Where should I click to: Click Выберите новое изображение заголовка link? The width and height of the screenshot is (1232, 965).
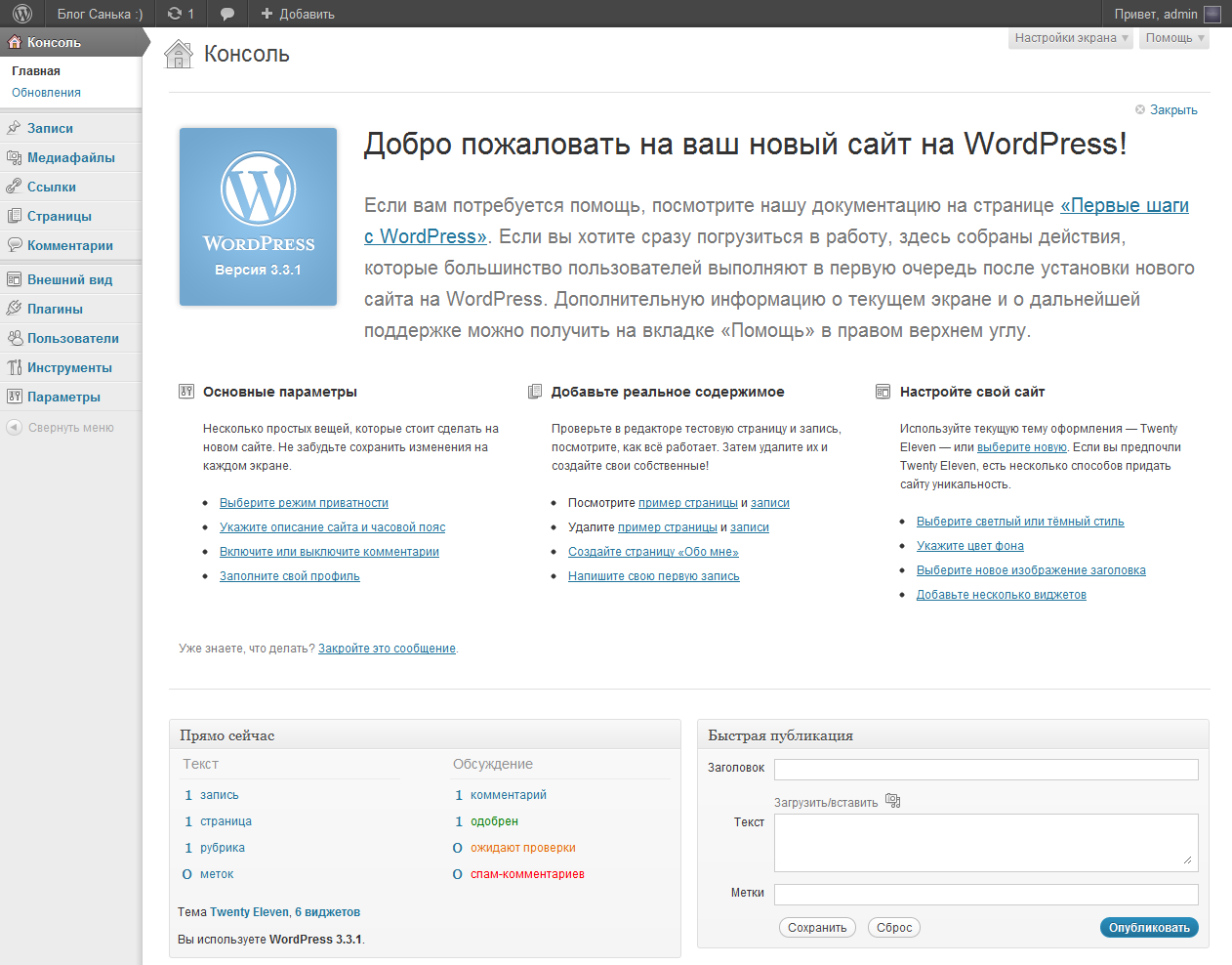coord(1031,570)
